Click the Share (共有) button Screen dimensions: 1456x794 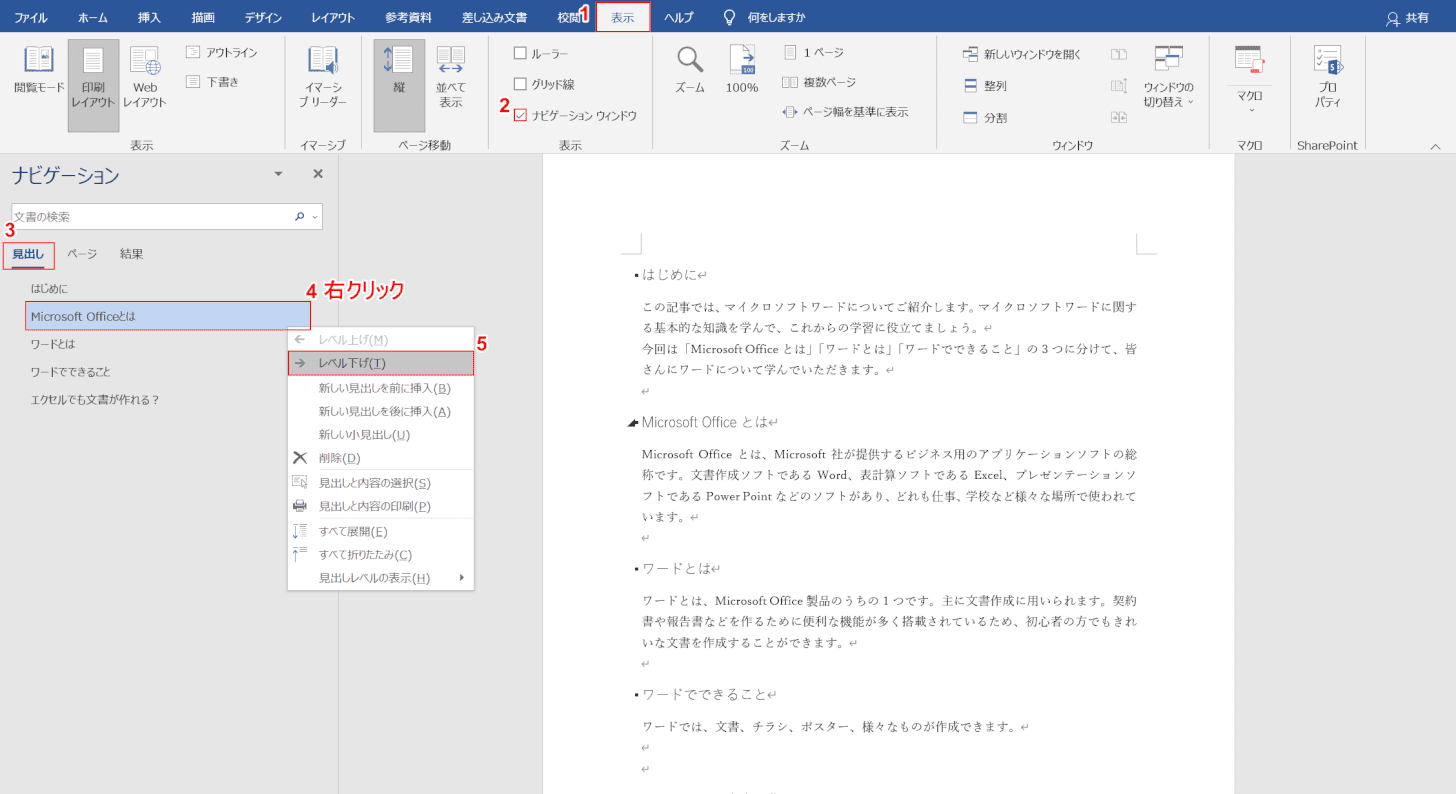tap(1407, 18)
